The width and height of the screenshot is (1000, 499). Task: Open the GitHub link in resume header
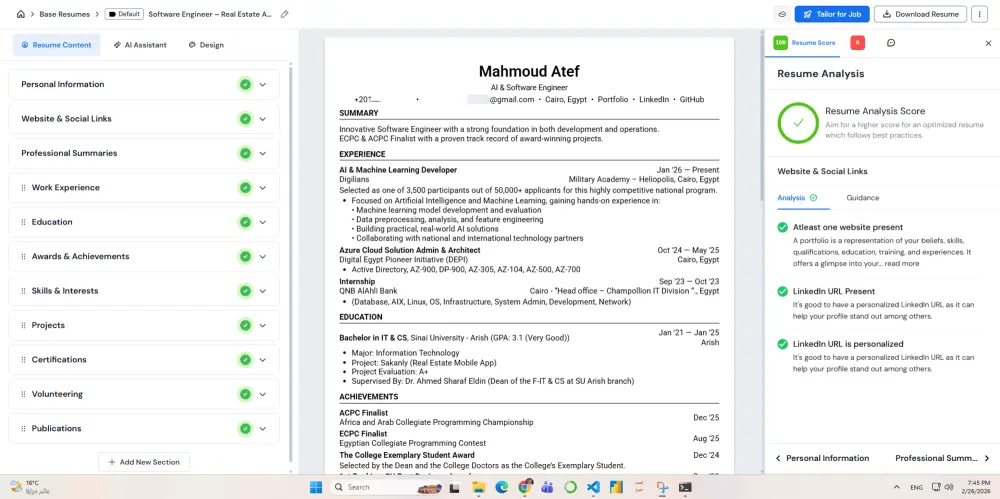click(x=691, y=100)
